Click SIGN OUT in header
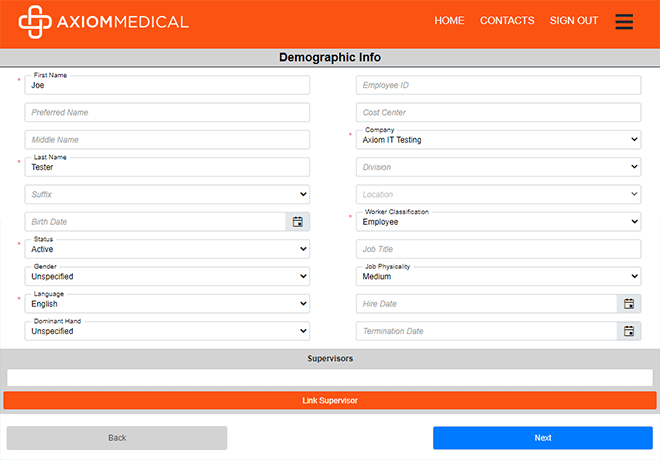Image resolution: width=660 pixels, height=460 pixels. 574,21
